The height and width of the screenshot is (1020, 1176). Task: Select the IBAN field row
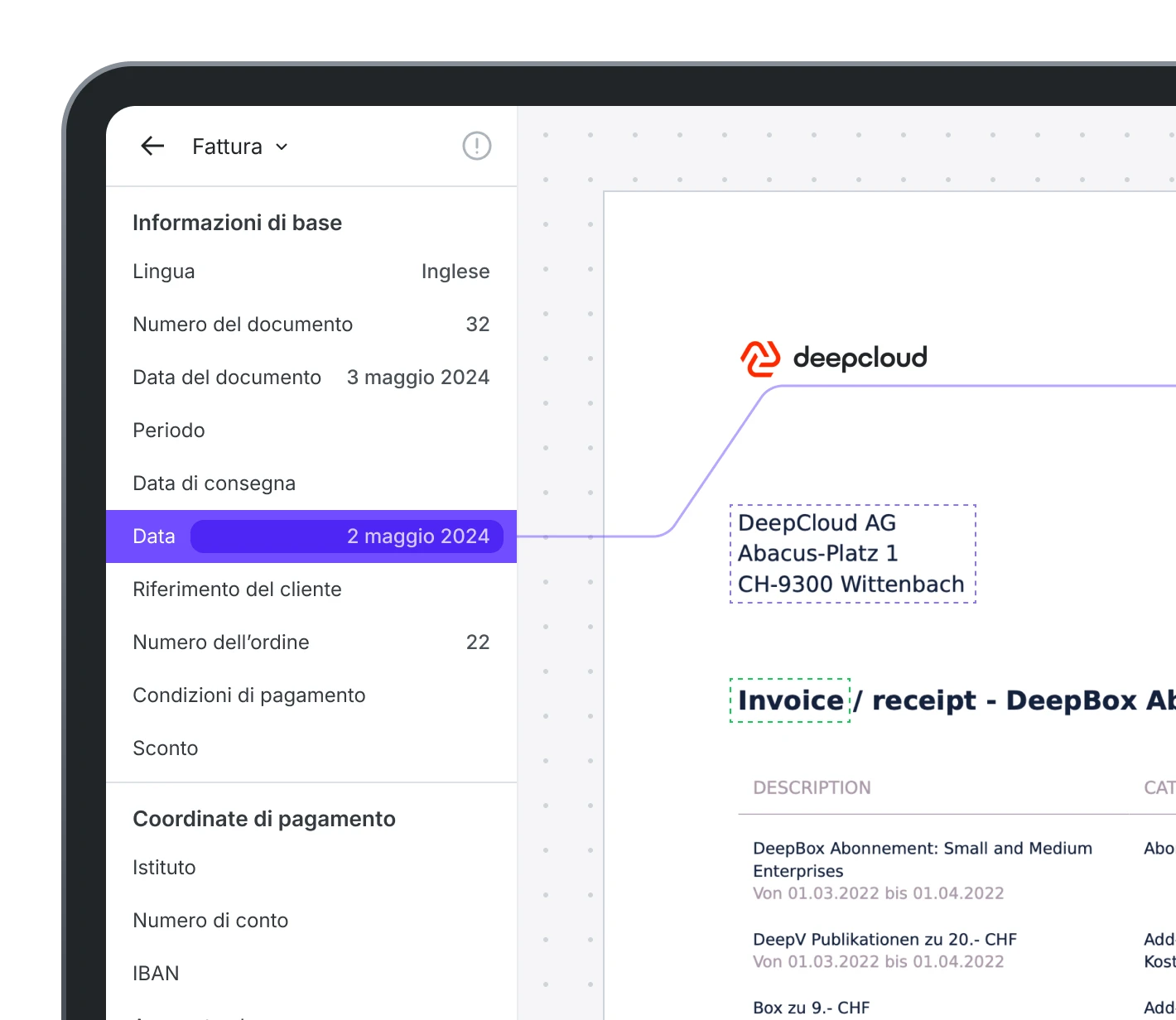311,974
